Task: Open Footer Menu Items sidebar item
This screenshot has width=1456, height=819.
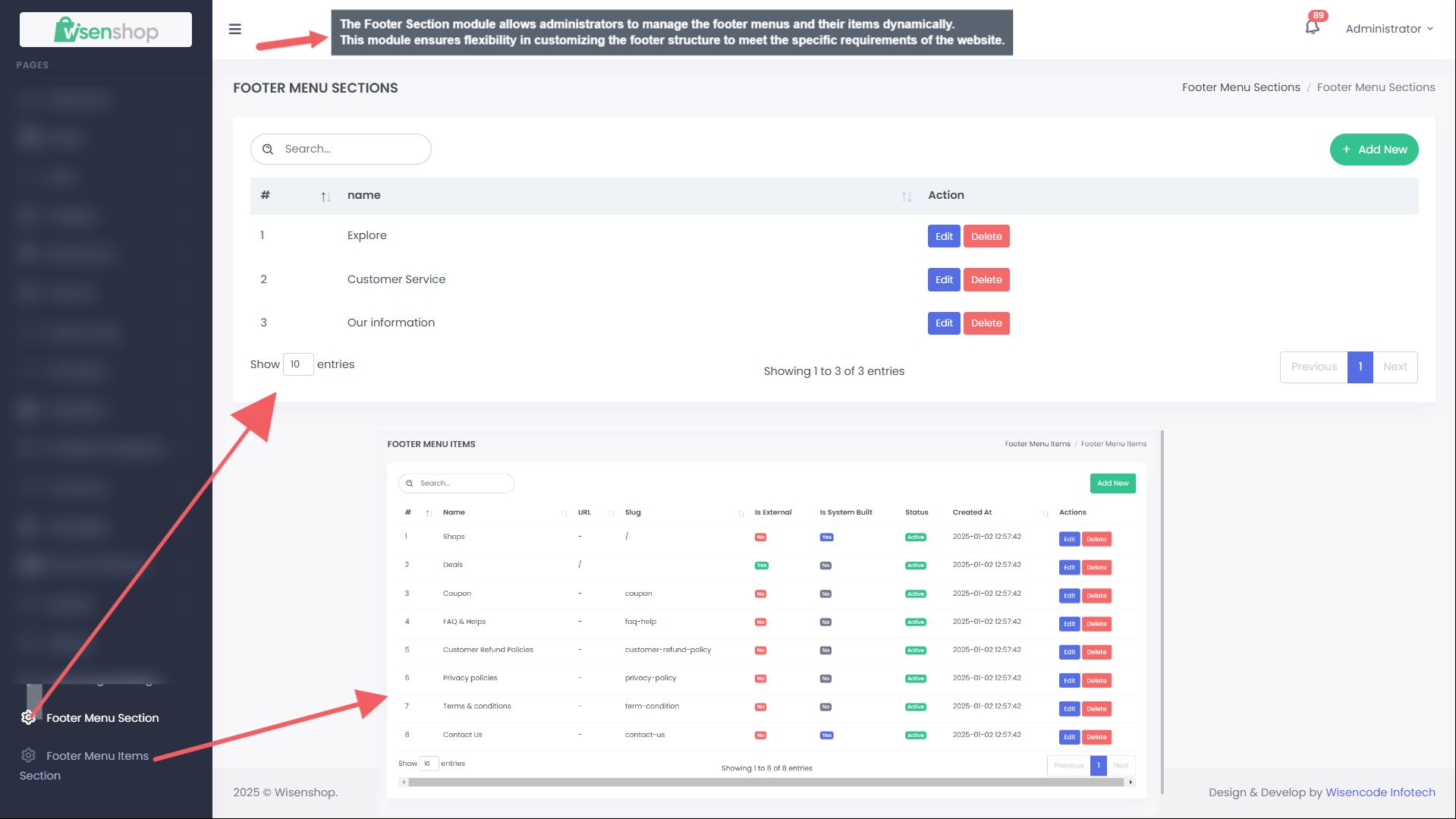Action: [97, 756]
